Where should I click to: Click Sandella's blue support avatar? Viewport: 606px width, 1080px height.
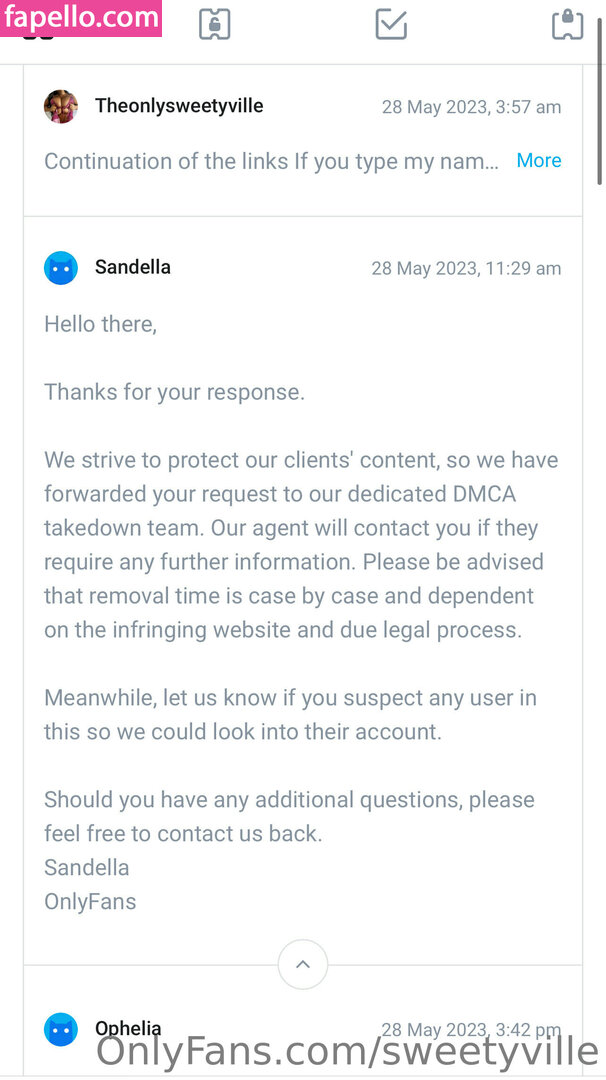[61, 268]
